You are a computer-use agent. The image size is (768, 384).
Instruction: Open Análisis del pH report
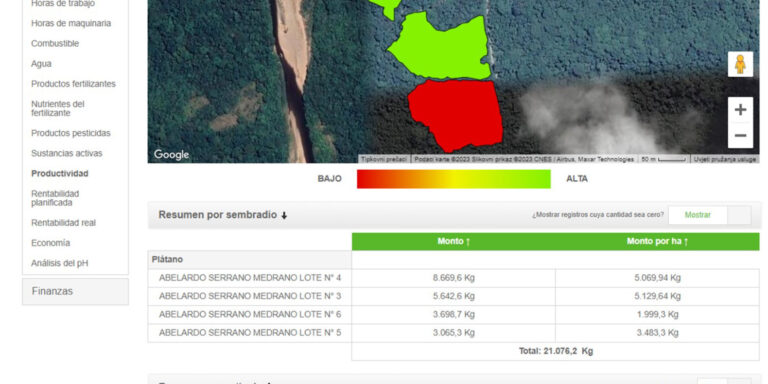pos(60,263)
